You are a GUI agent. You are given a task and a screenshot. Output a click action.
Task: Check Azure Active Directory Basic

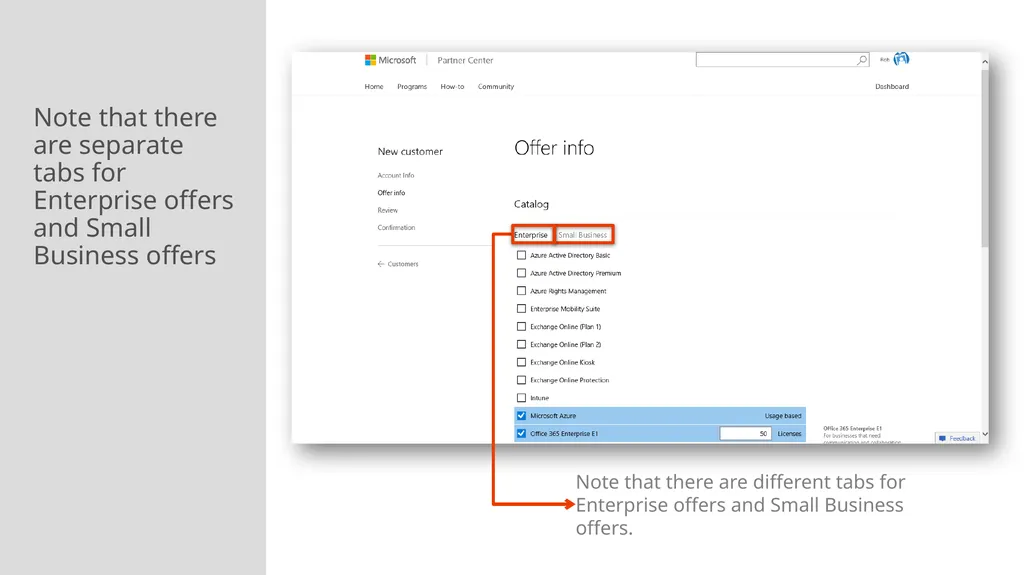tap(521, 255)
